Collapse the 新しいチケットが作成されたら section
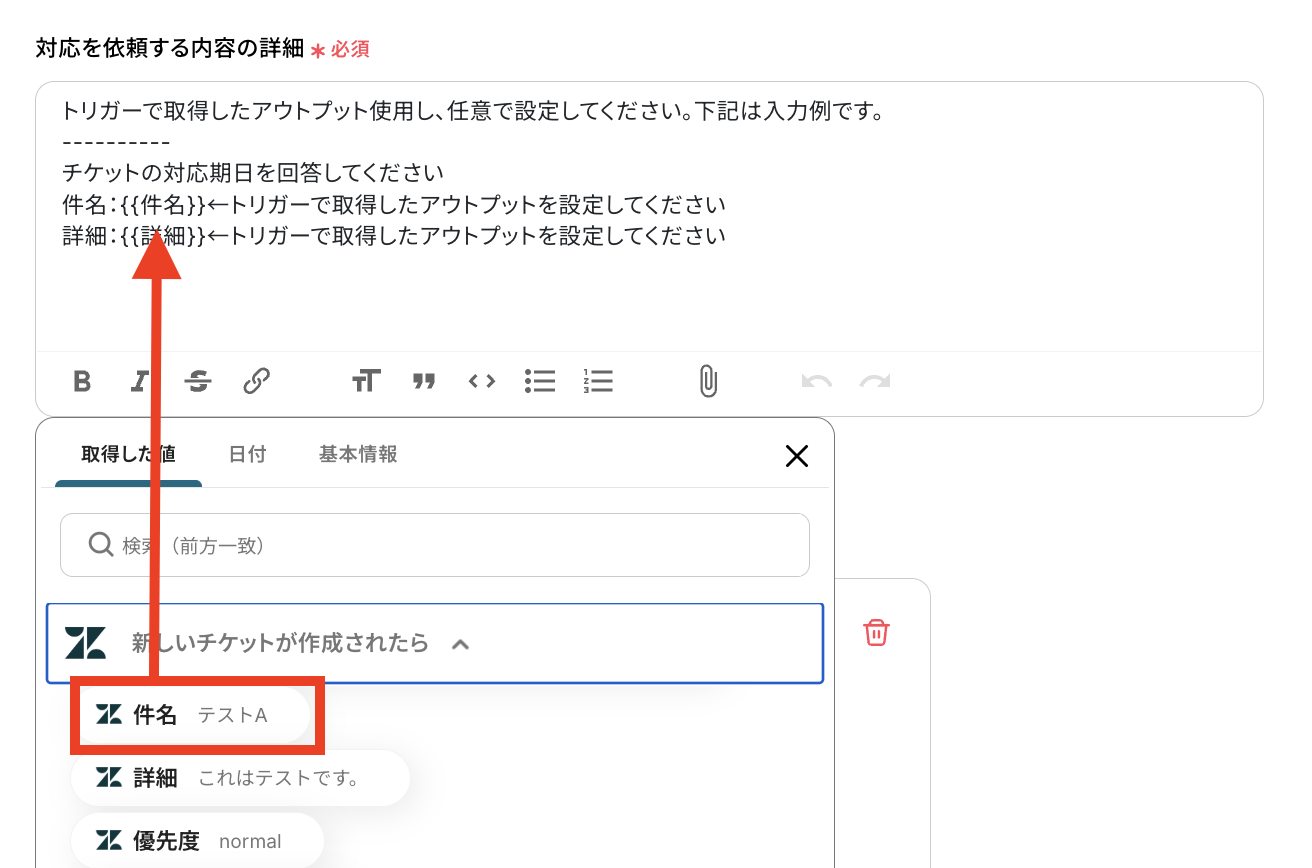The image size is (1312, 868). [x=435, y=643]
